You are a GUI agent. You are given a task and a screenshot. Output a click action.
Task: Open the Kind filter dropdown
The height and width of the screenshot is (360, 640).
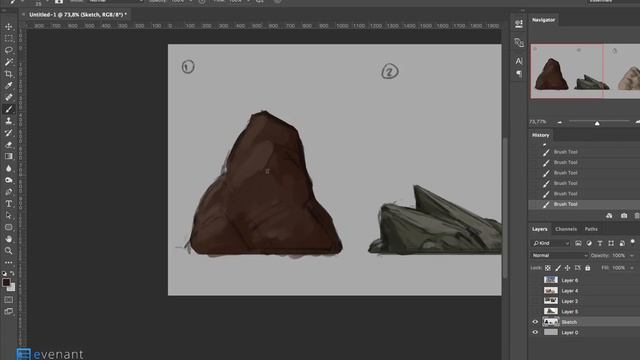[x=551, y=243]
